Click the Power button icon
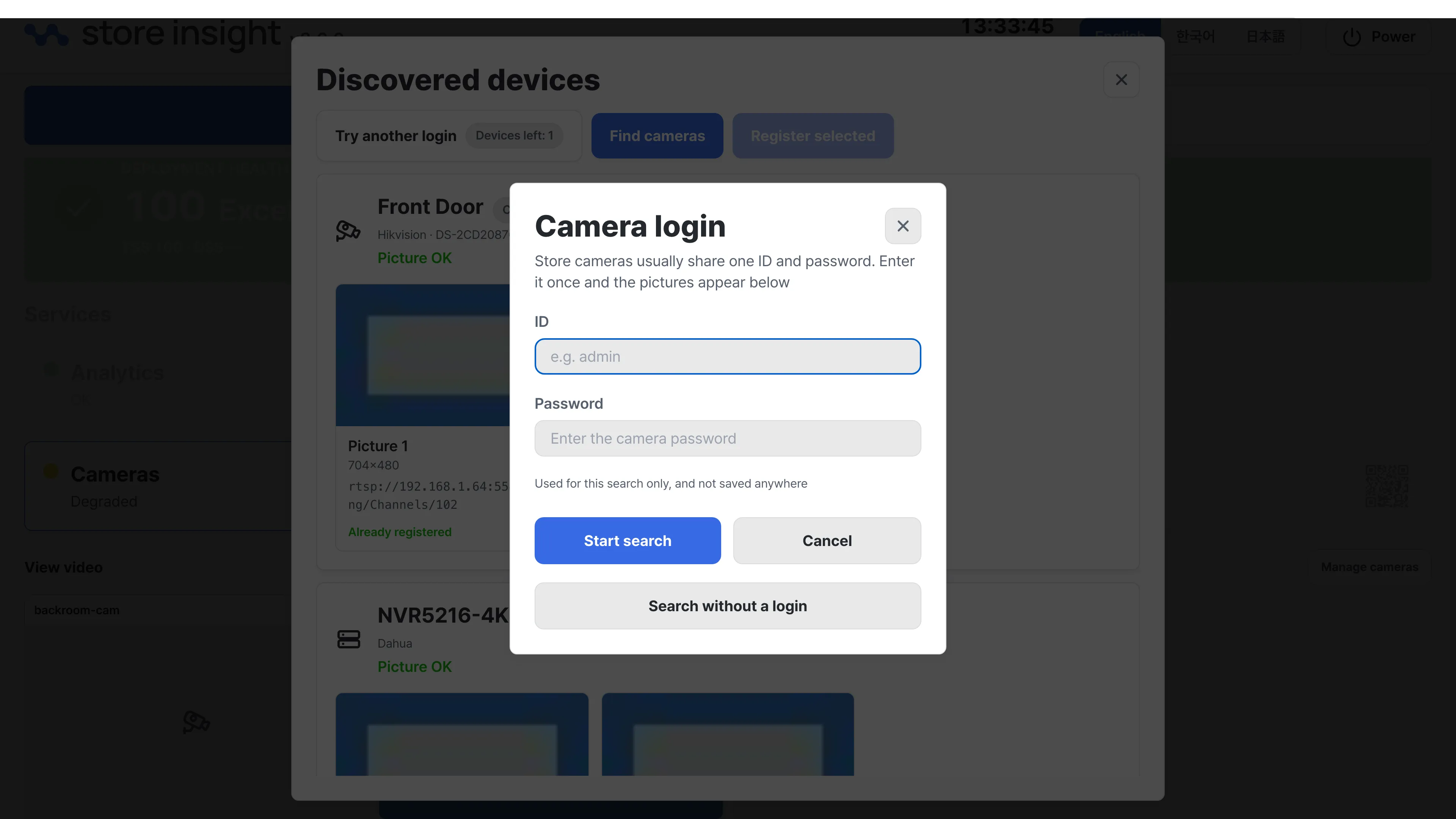 [x=1351, y=37]
